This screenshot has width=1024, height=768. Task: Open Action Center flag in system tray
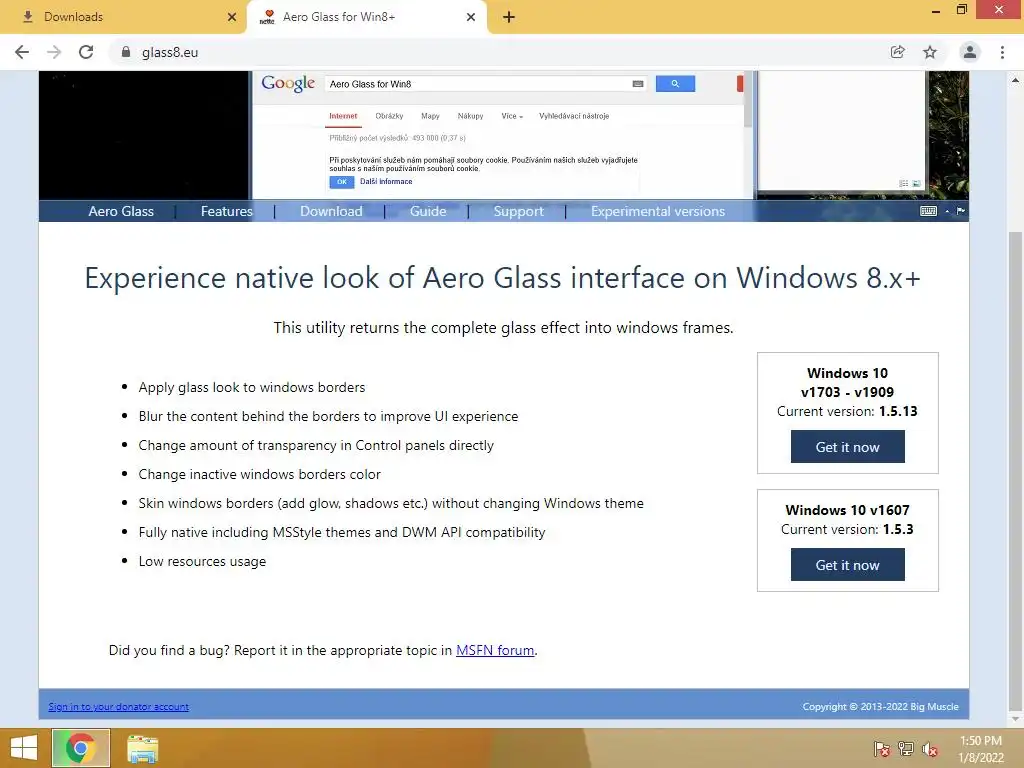point(882,749)
